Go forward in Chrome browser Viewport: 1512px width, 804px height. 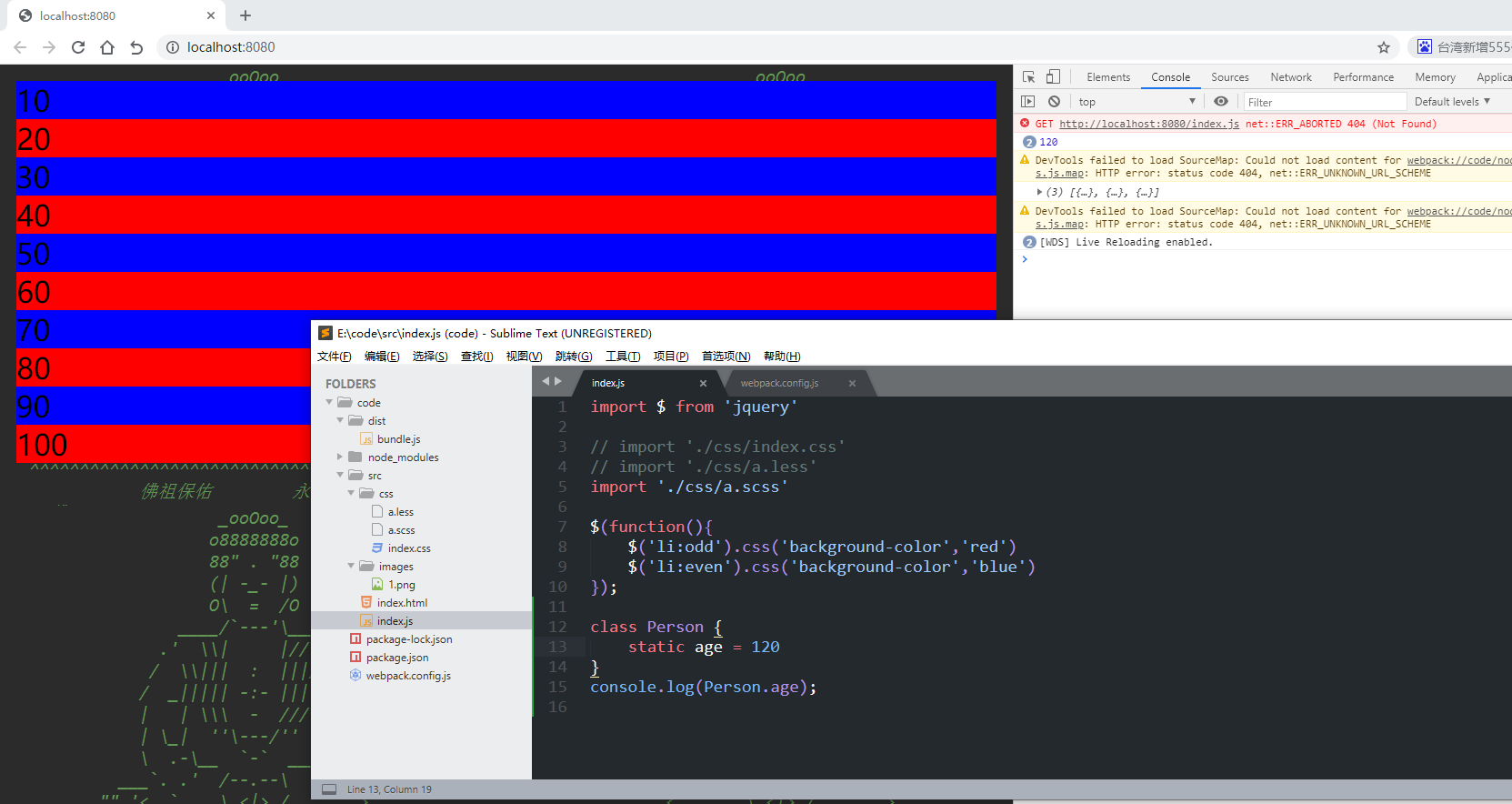tap(49, 47)
